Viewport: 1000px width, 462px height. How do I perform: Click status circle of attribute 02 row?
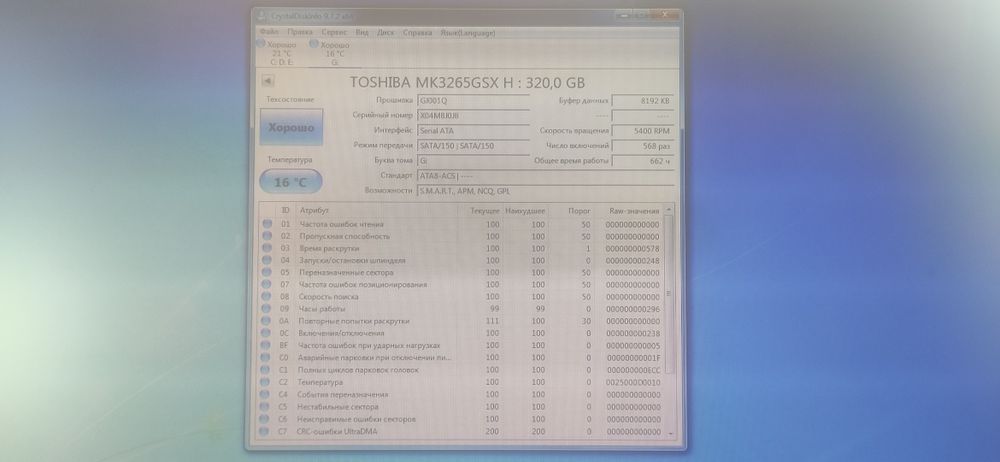[x=267, y=236]
